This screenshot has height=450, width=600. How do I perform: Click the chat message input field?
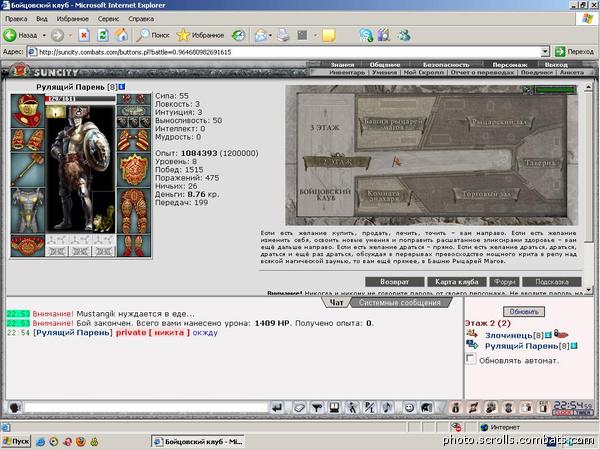(146, 408)
